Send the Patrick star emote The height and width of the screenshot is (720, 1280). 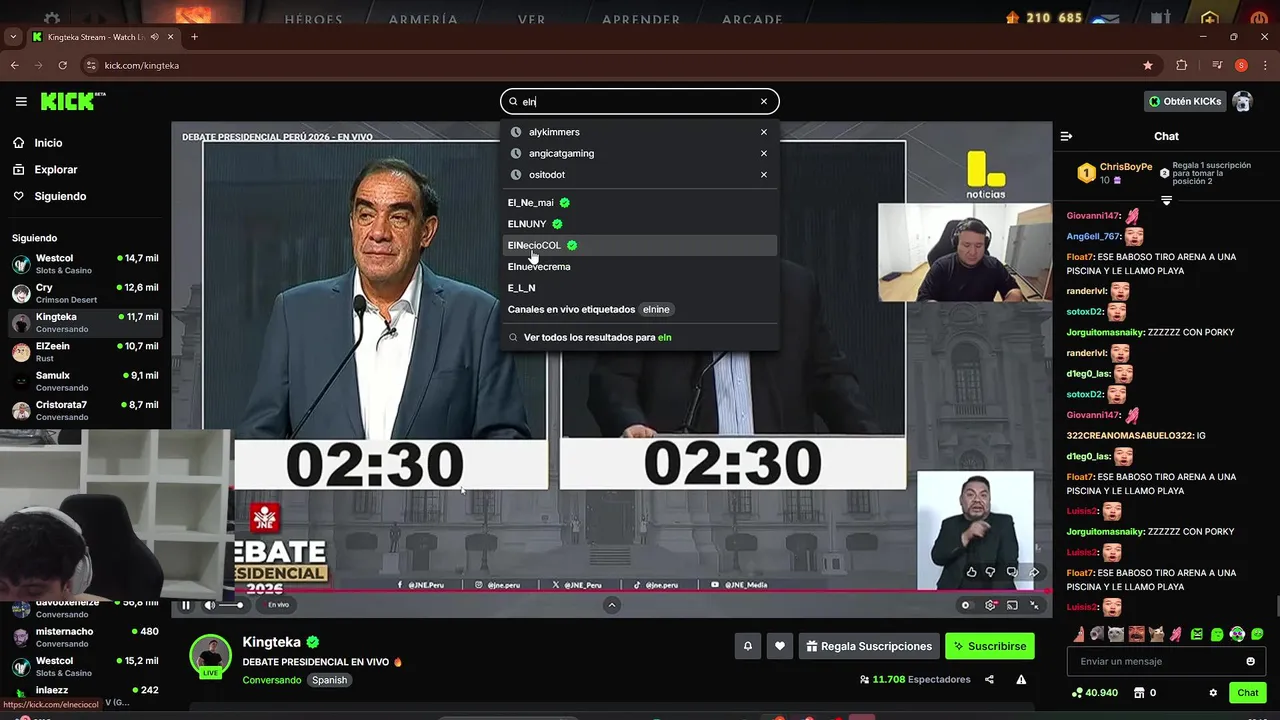click(1079, 634)
